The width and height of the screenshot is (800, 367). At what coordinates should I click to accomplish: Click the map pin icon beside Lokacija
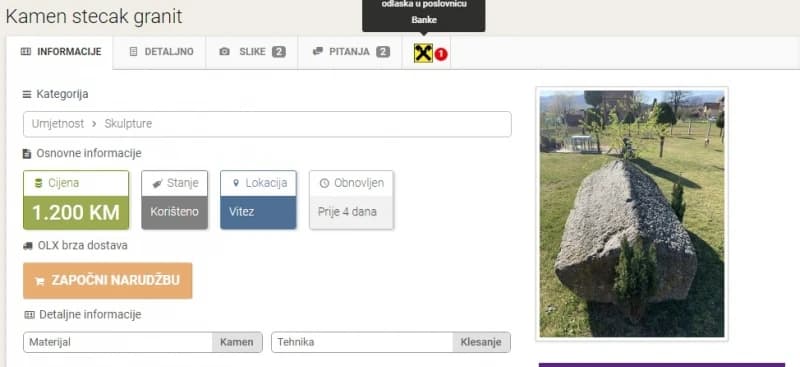[x=236, y=183]
